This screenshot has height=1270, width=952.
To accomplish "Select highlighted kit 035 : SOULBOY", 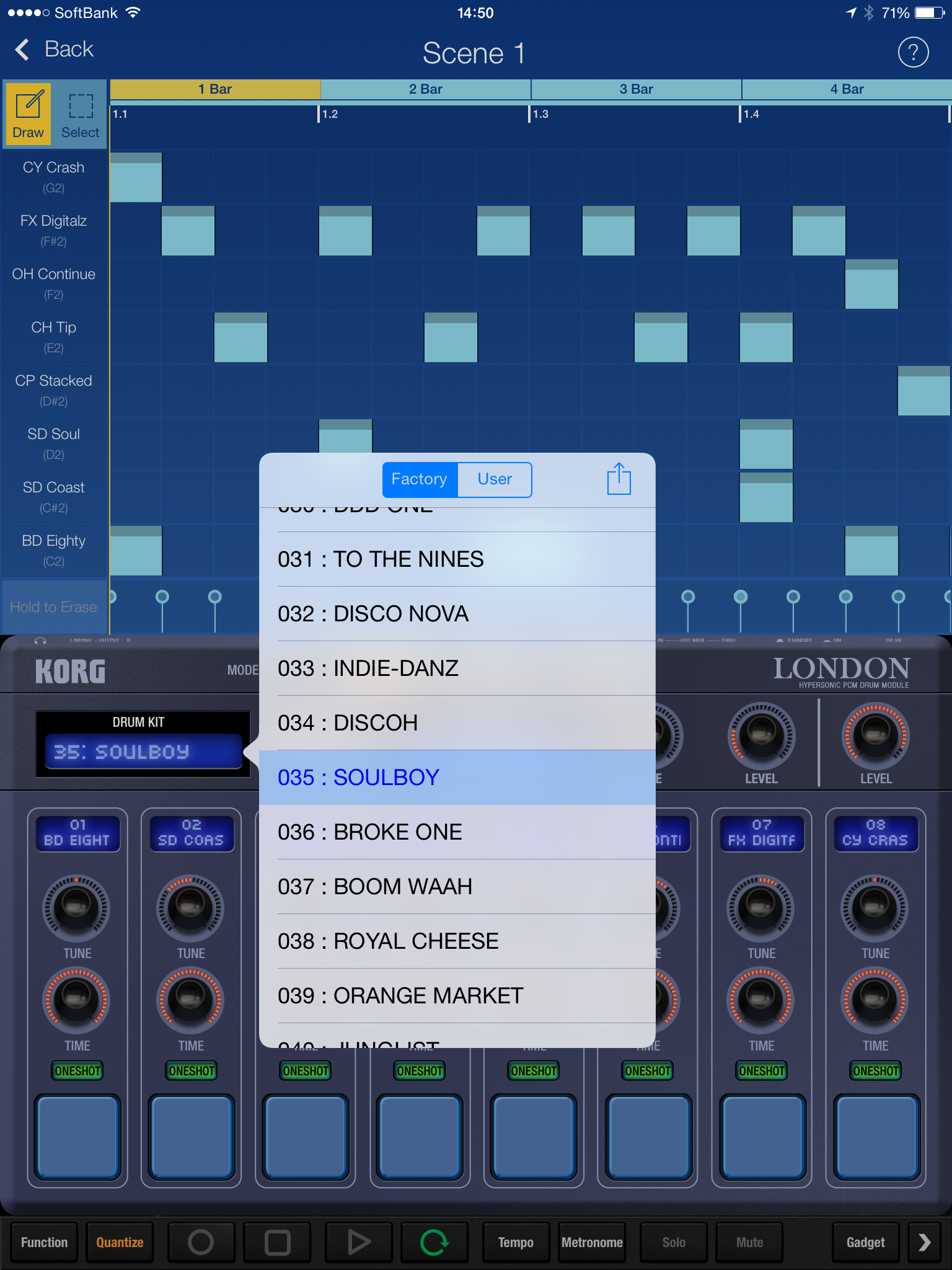I will pyautogui.click(x=457, y=778).
